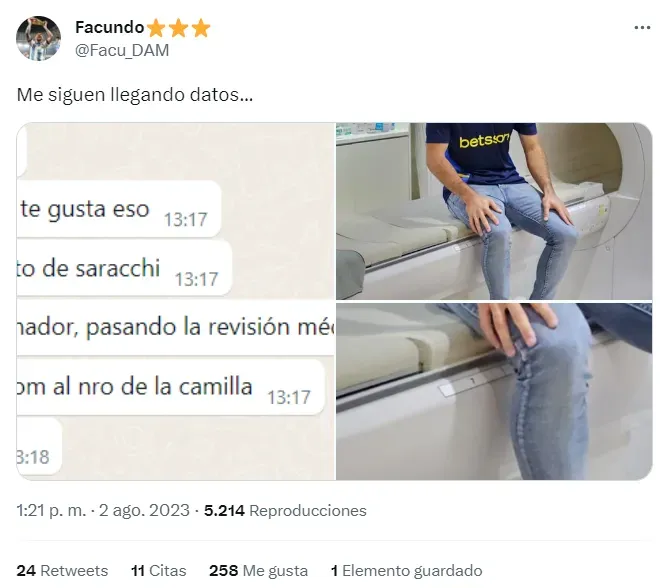The image size is (668, 588).
Task: Open the photo of man in betsson shirt
Action: [x=494, y=211]
